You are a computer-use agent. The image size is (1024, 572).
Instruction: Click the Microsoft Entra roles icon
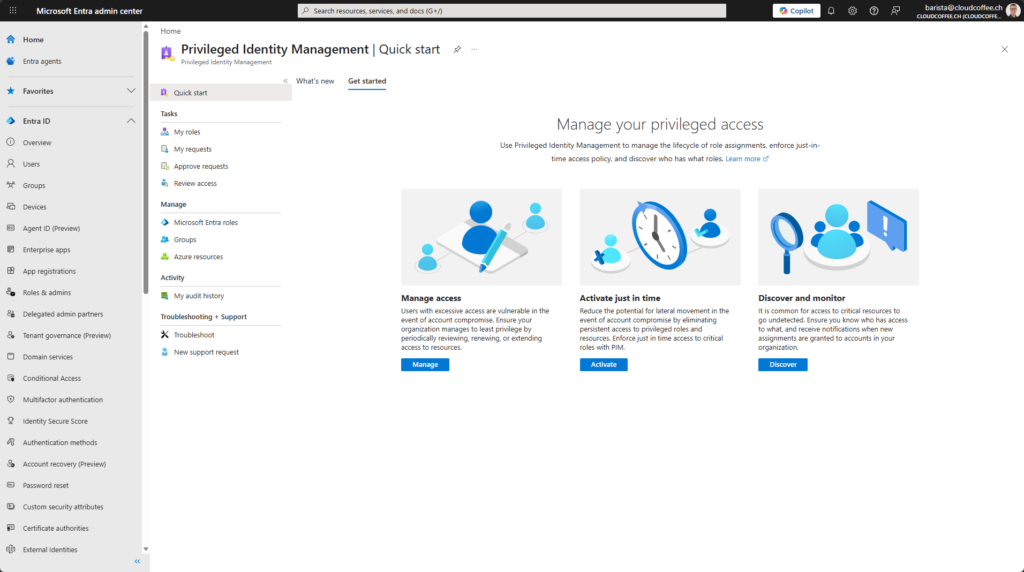(165, 222)
